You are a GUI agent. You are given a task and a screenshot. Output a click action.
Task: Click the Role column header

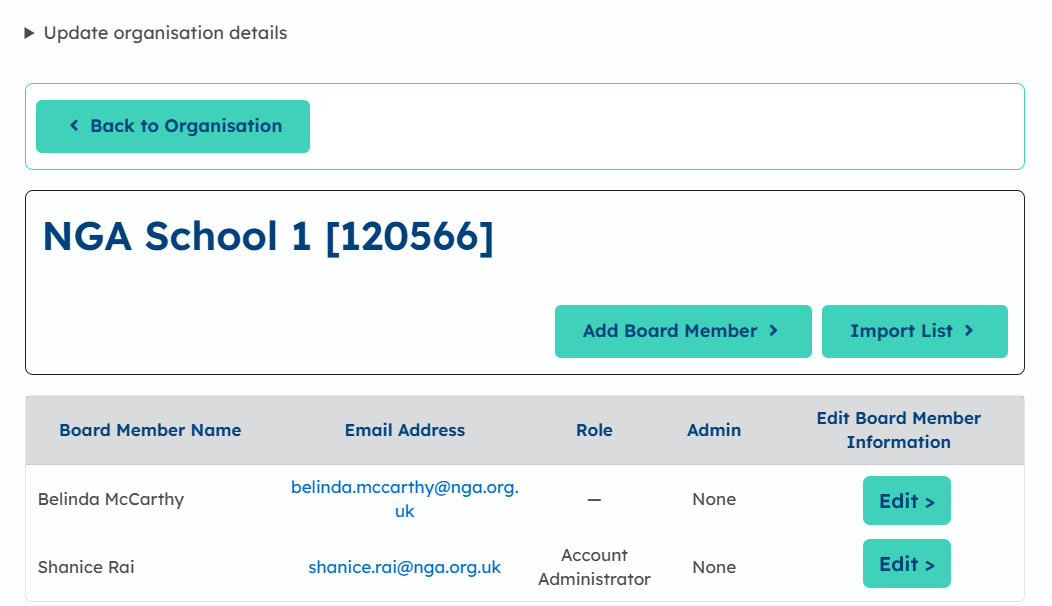tap(594, 430)
